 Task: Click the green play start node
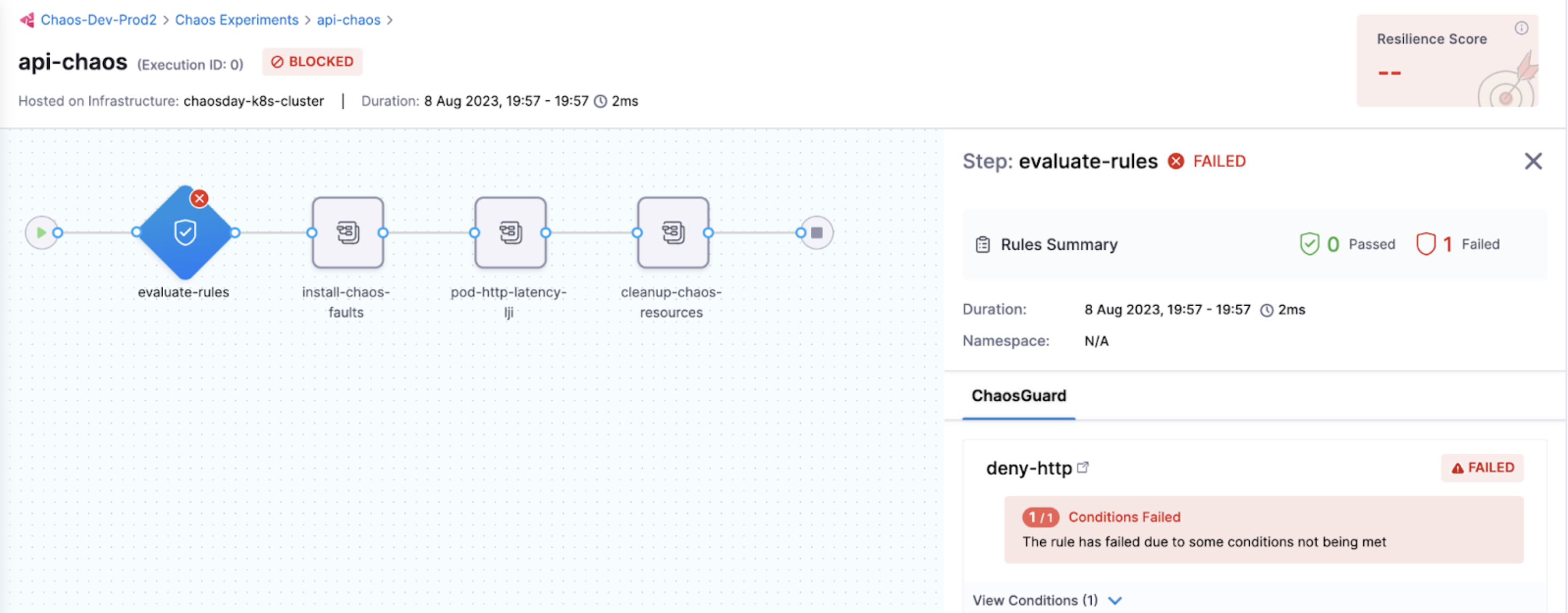pos(41,233)
